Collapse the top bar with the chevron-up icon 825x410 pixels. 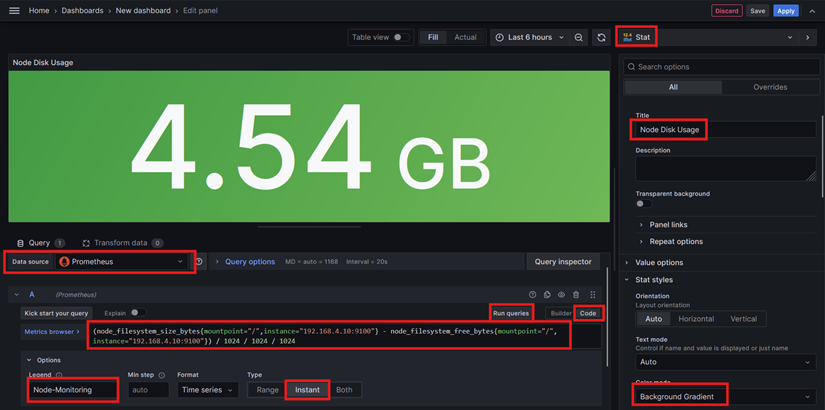click(x=812, y=11)
